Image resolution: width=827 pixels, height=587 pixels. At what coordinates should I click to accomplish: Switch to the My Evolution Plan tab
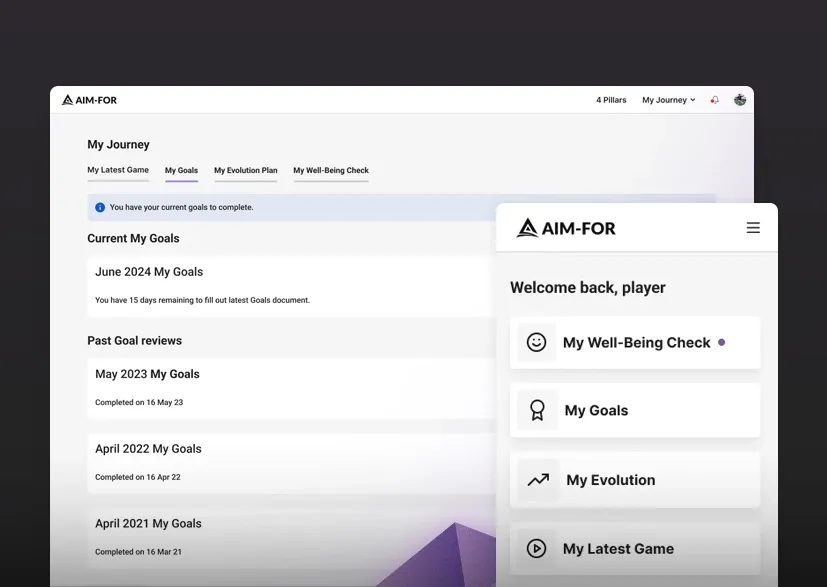(245, 170)
